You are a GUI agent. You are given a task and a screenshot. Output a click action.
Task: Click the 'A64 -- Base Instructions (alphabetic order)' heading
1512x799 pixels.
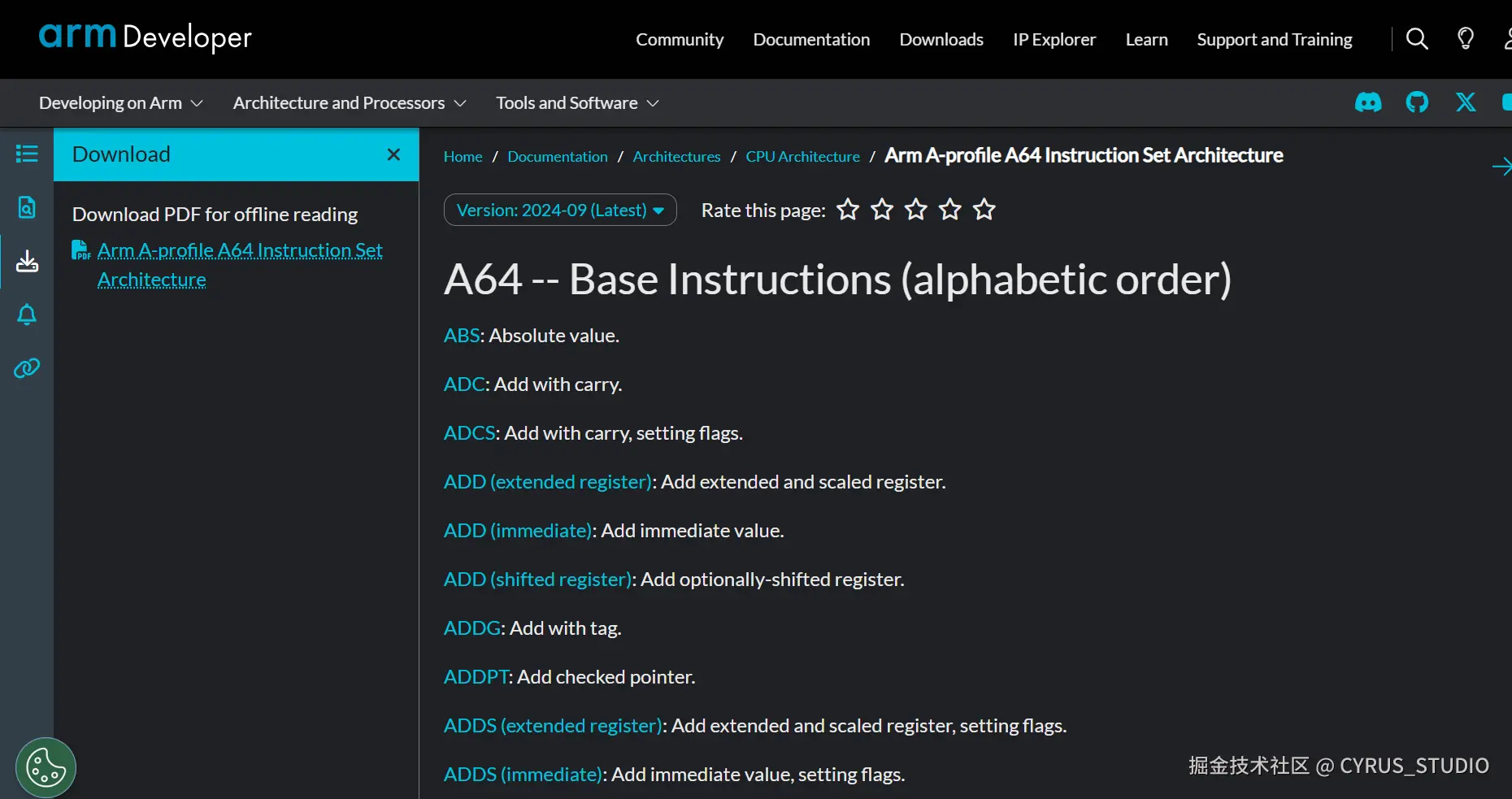pos(838,280)
